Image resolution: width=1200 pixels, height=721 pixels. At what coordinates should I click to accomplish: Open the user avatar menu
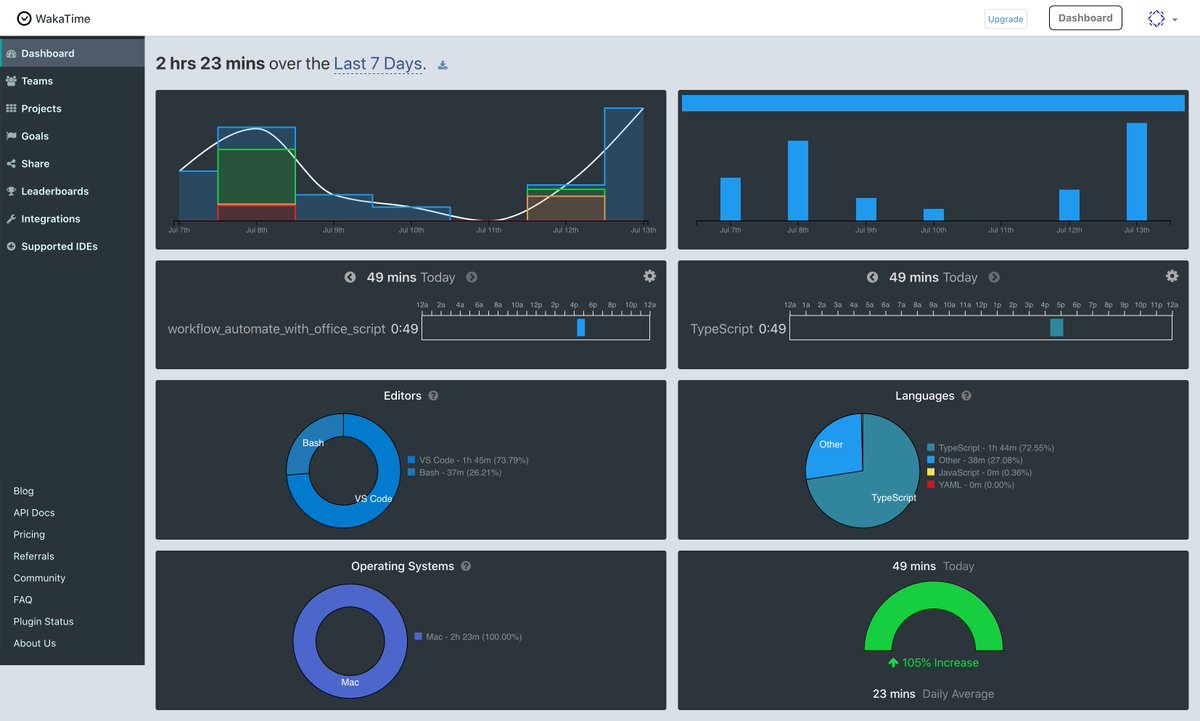[x=1161, y=18]
